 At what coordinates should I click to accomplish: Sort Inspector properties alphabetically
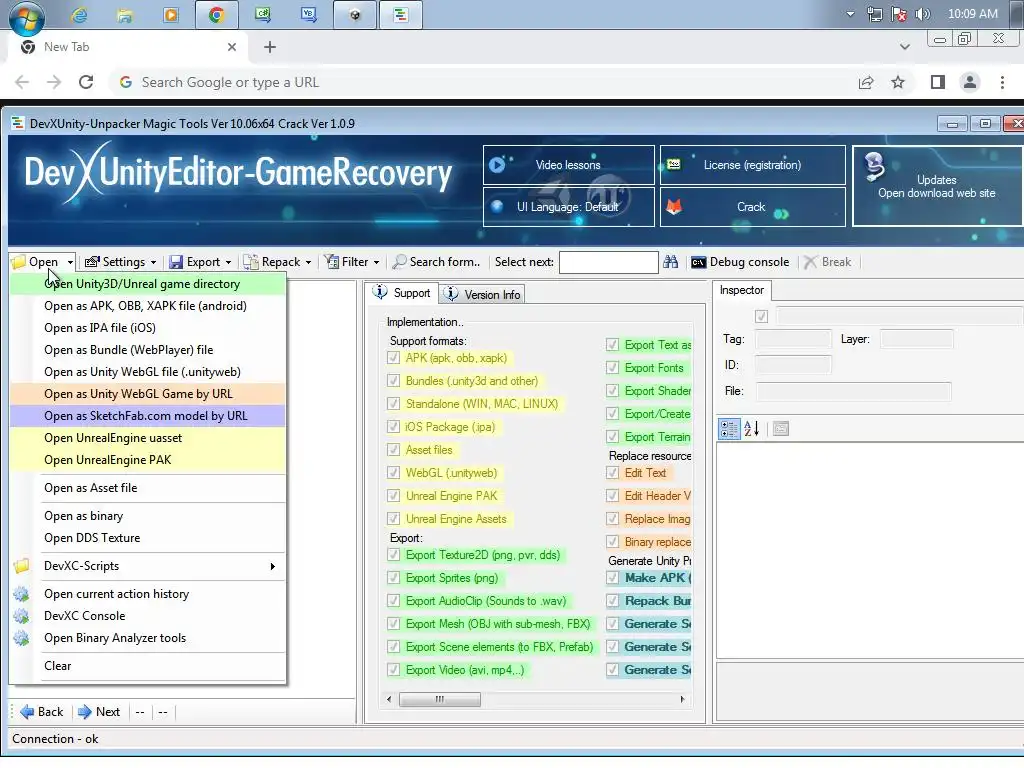tap(751, 428)
